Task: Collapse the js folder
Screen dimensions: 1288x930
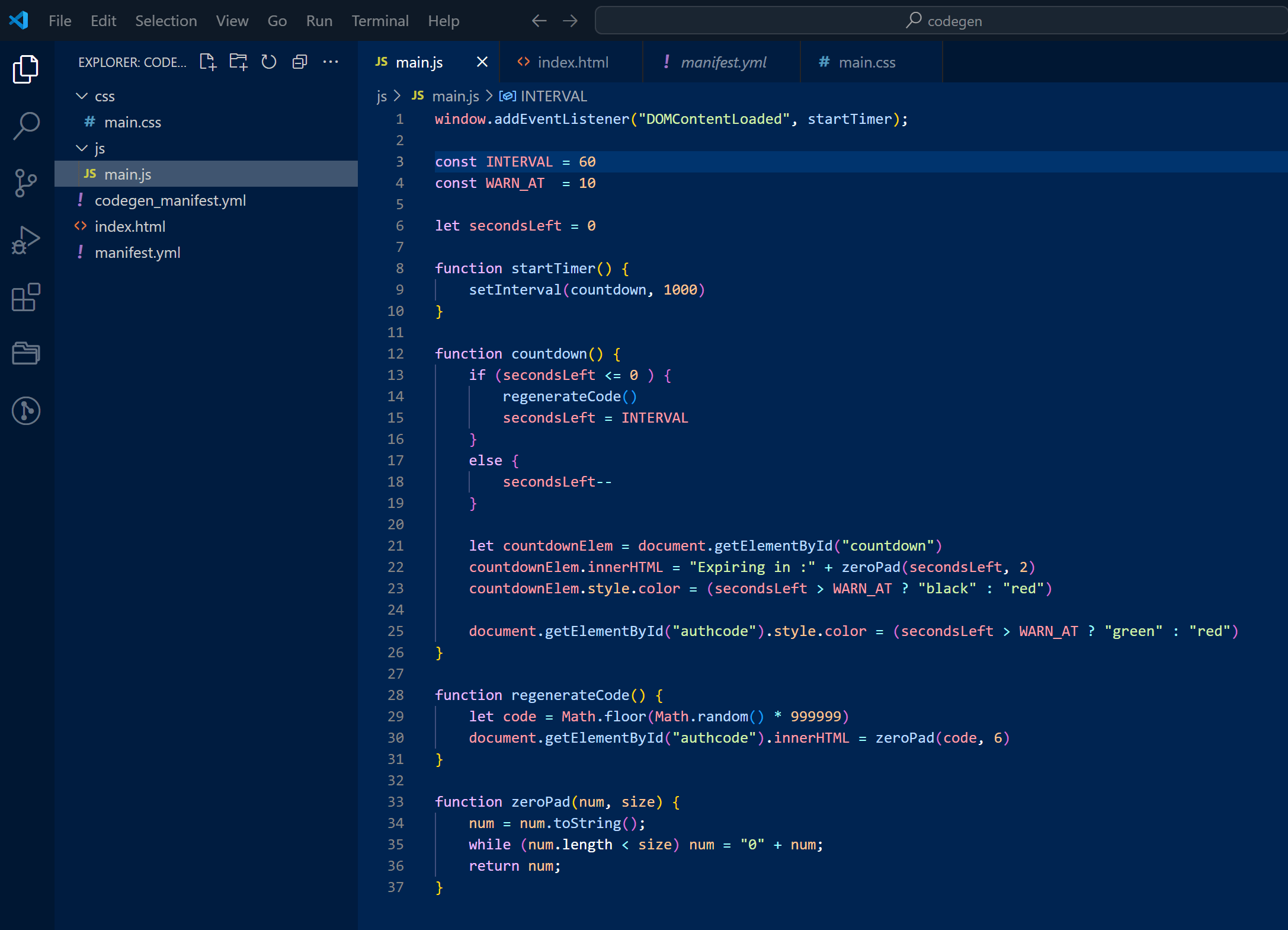Action: point(82,148)
